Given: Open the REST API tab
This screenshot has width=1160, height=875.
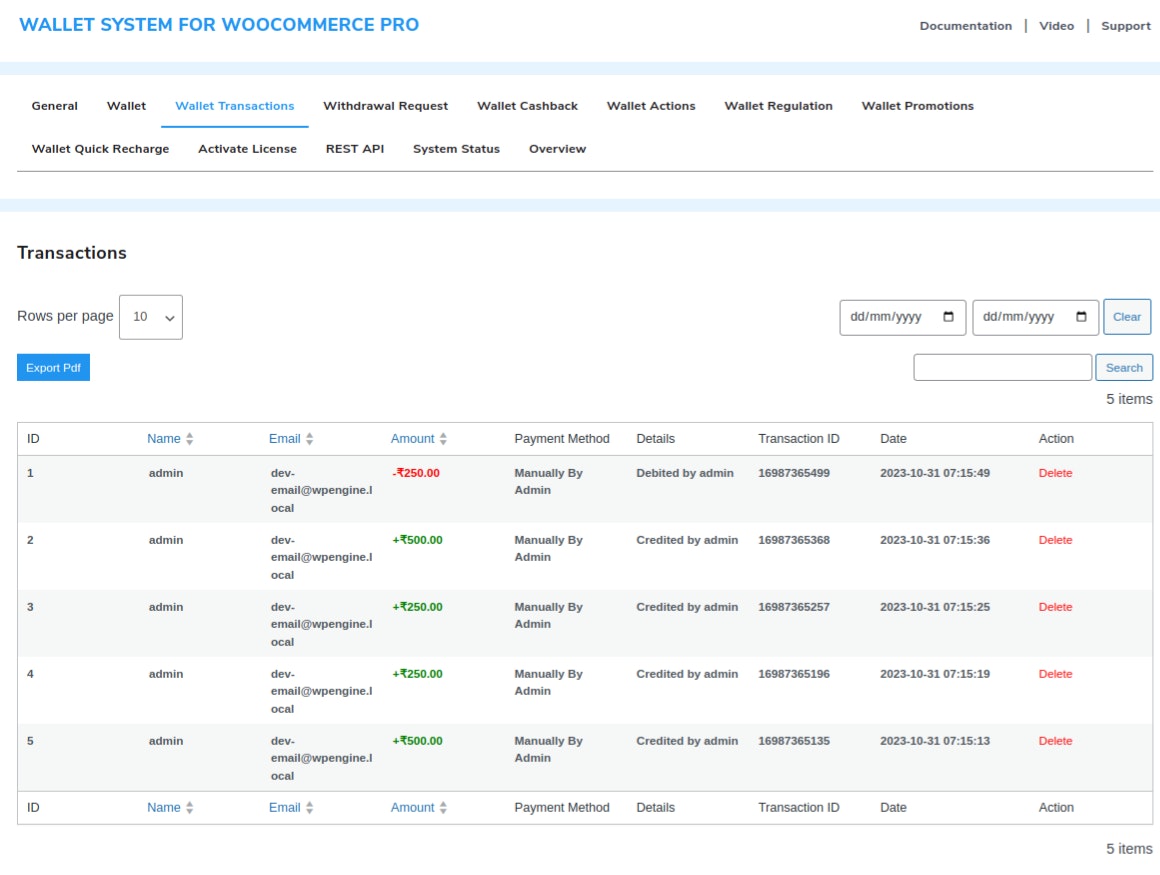Looking at the screenshot, I should pyautogui.click(x=355, y=149).
